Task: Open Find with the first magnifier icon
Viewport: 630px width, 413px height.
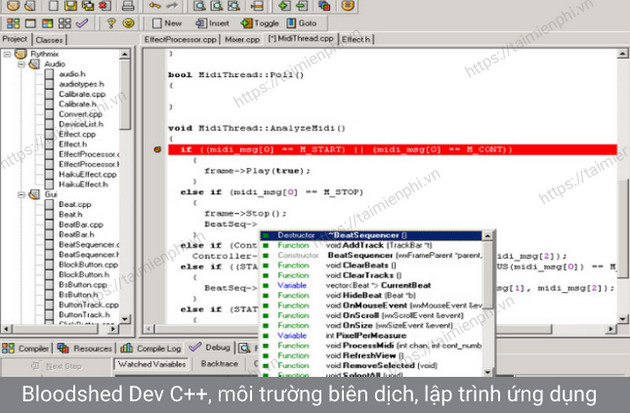Action: 199,5
